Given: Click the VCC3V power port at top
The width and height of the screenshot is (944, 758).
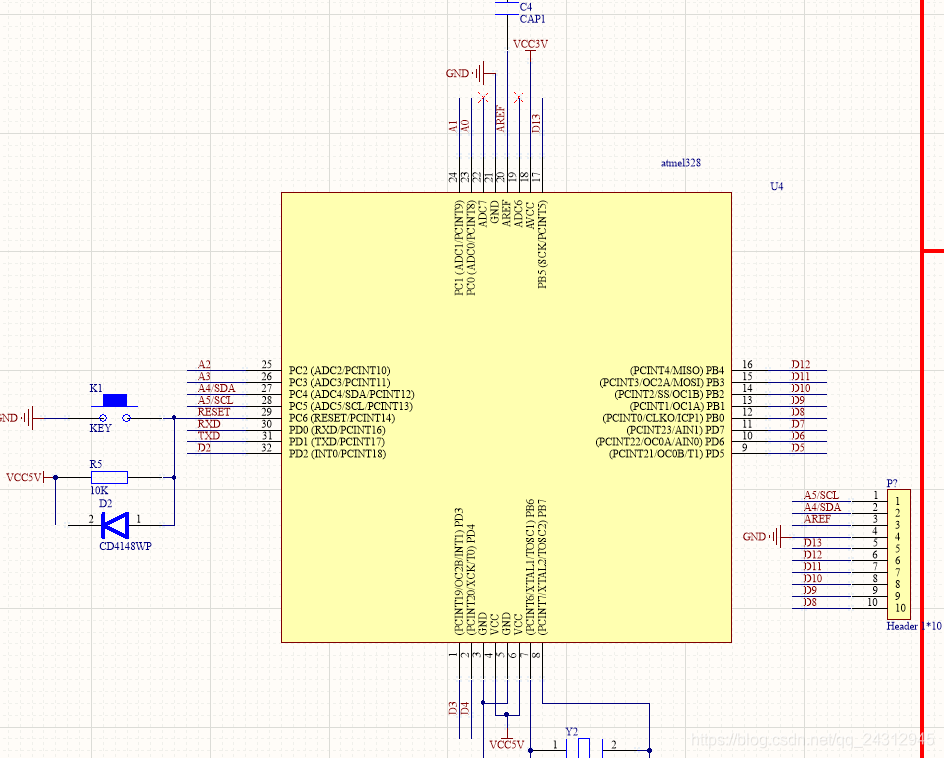Looking at the screenshot, I should click(530, 45).
